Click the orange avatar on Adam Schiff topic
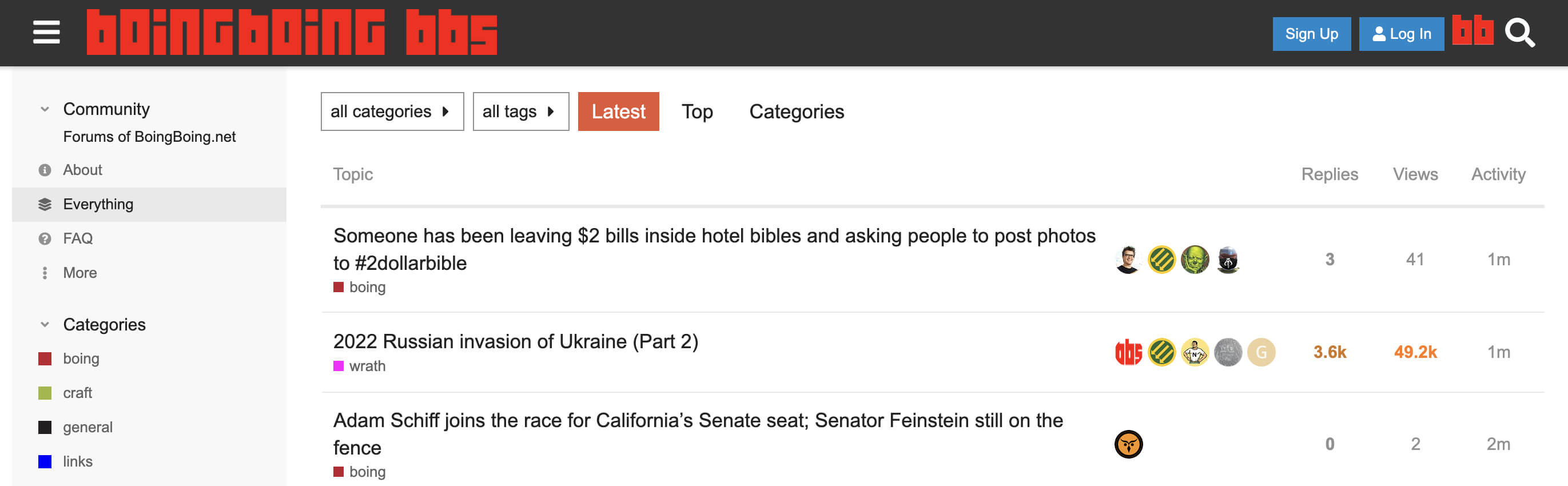 click(x=1128, y=444)
